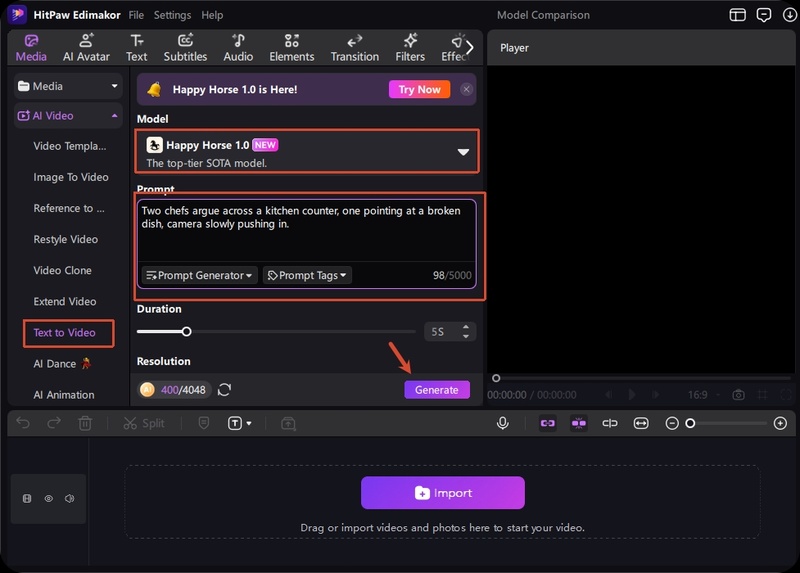This screenshot has height=573, width=800.
Task: Open the Settings menu
Action: [x=172, y=15]
